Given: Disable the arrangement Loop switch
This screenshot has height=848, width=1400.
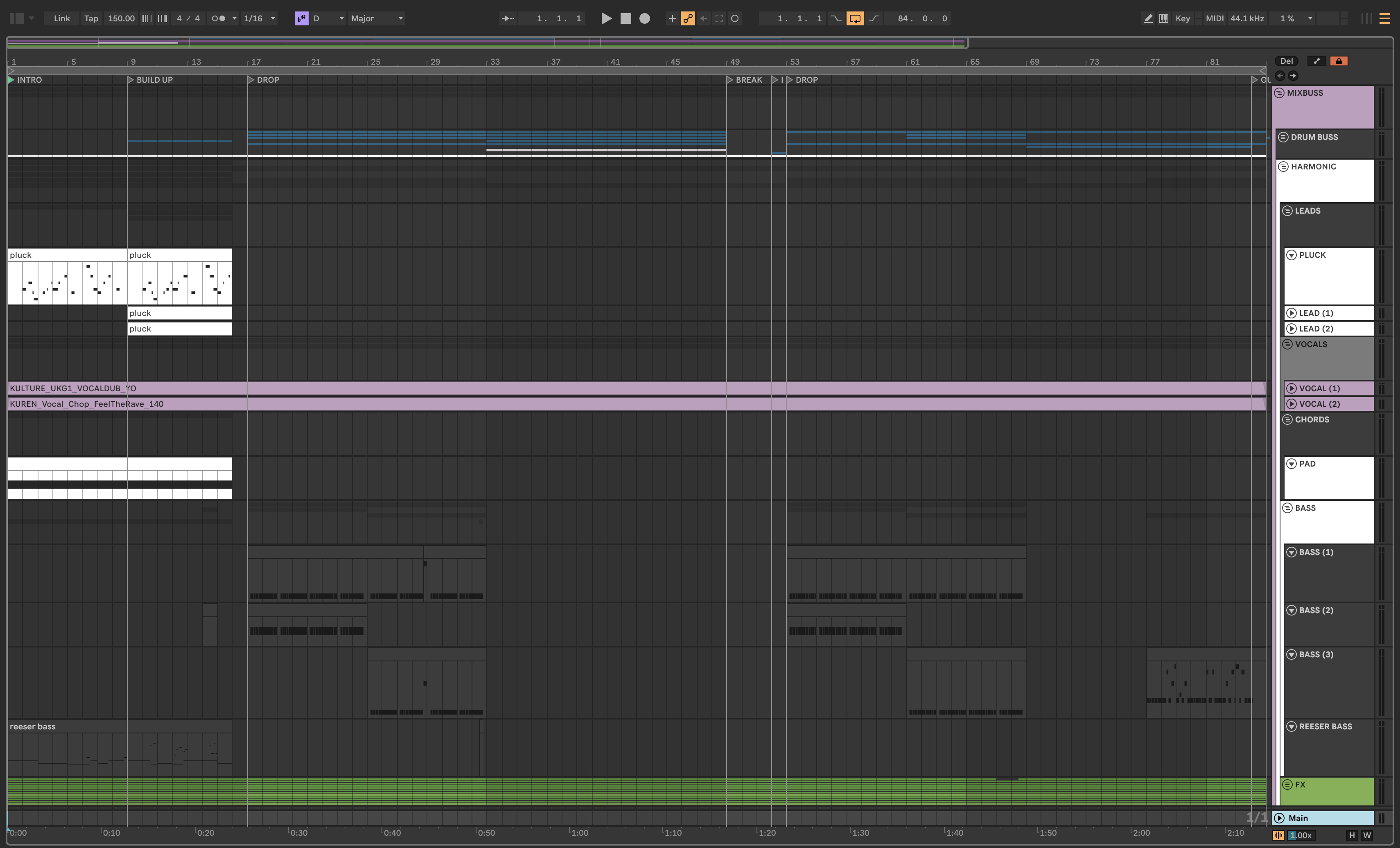Looking at the screenshot, I should (855, 18).
